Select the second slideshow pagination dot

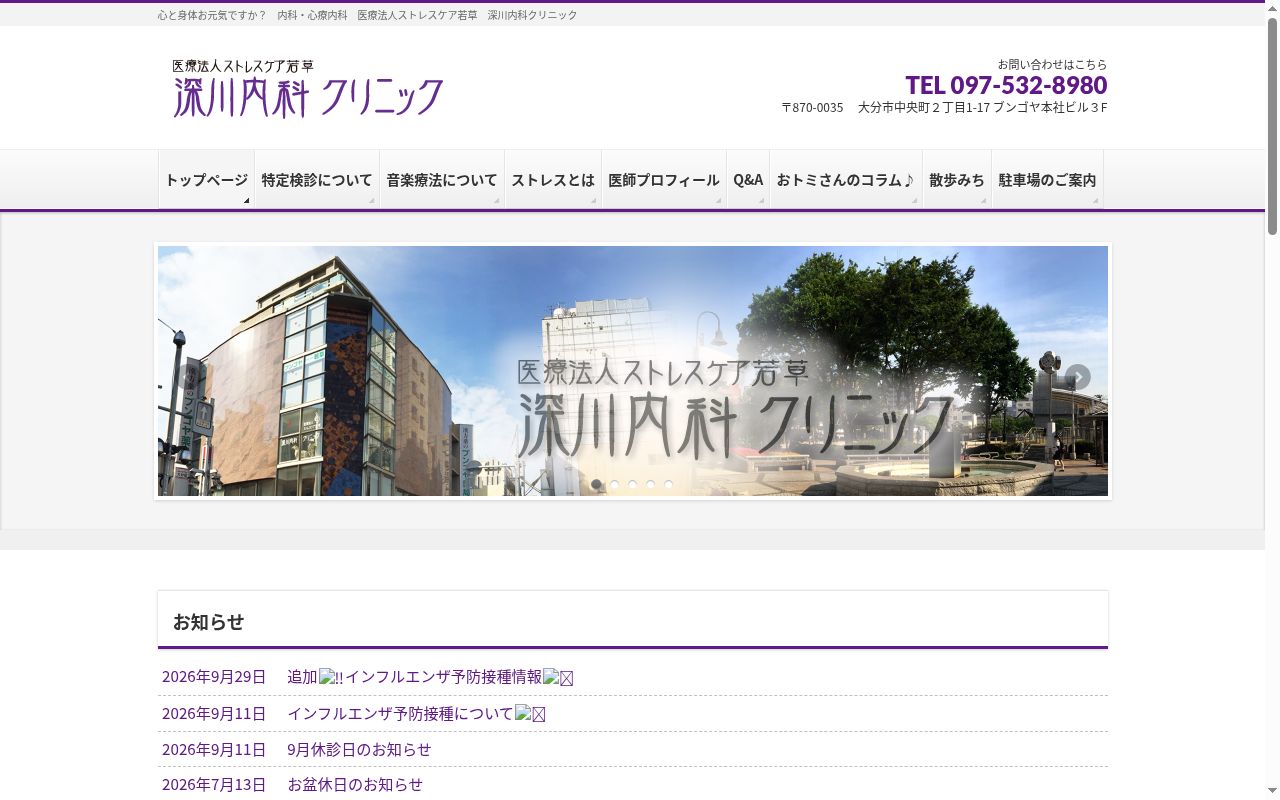point(615,484)
